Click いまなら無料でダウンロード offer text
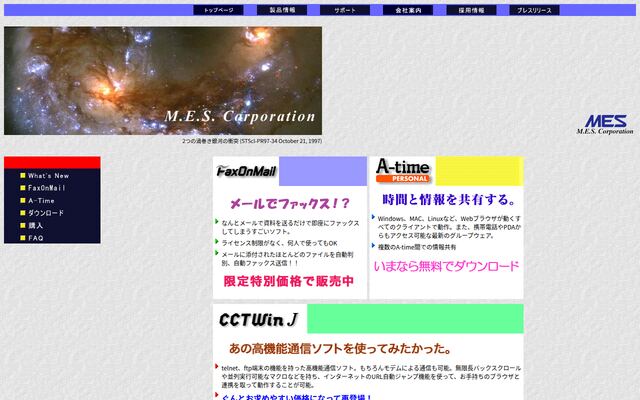The width and height of the screenshot is (640, 400). 446,267
